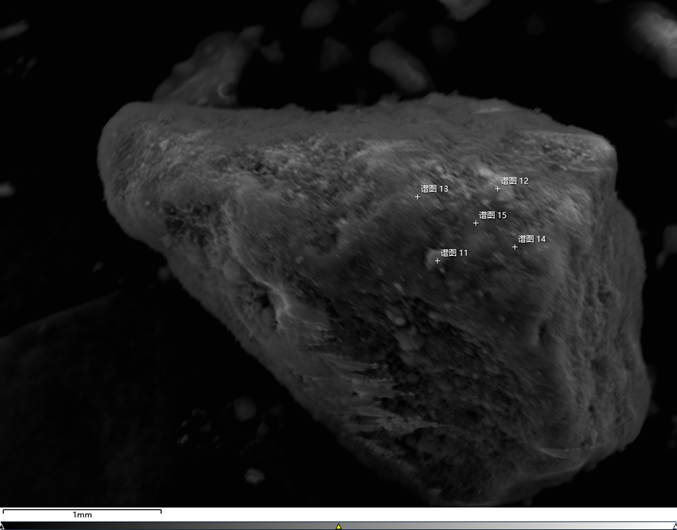Click the 谱图 11 text label
This screenshot has width=677, height=530.
(454, 253)
